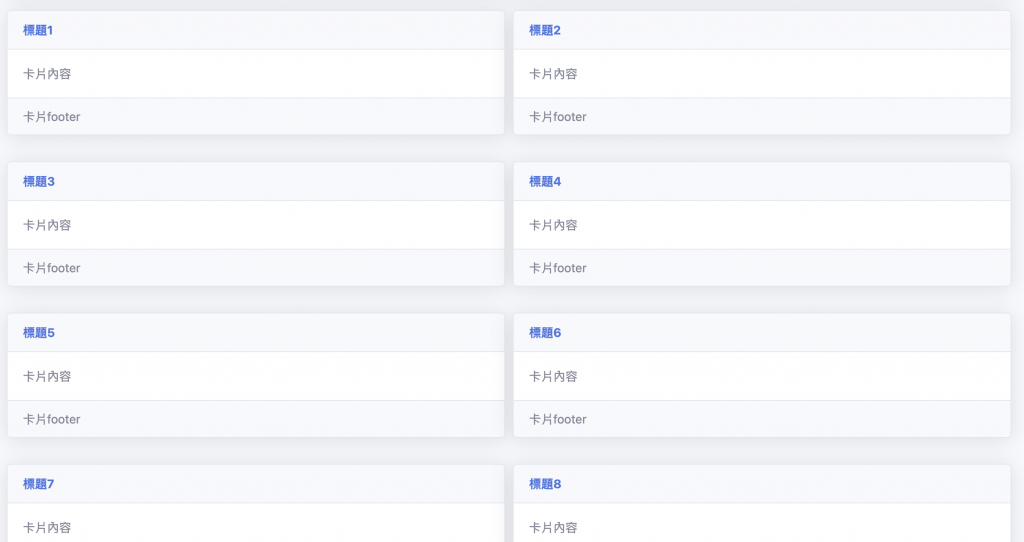
Task: Click 卡片footer text in 標題5 card
Action: pyautogui.click(x=52, y=419)
